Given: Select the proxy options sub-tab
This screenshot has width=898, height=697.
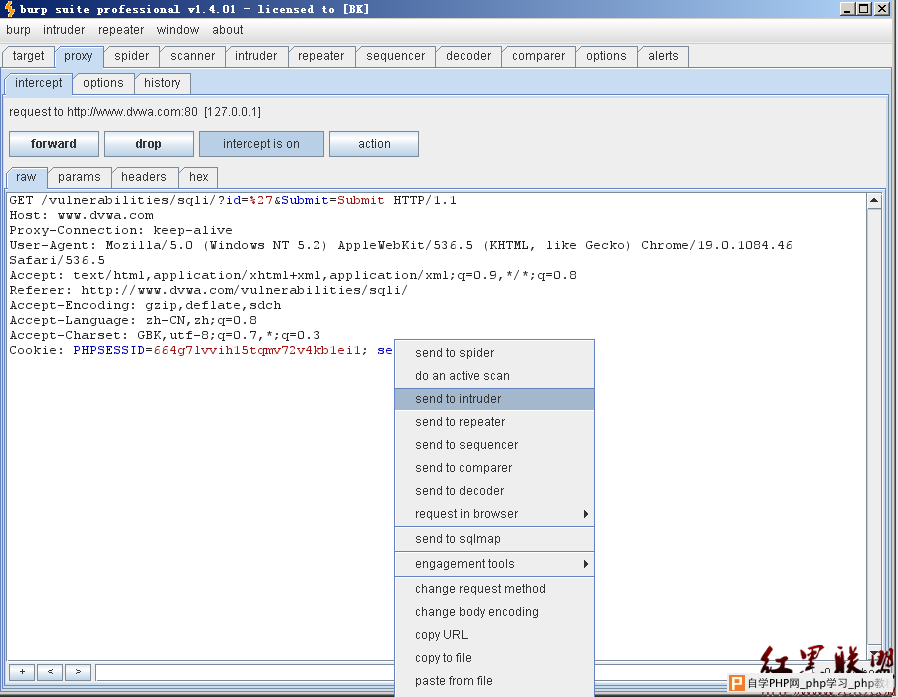Looking at the screenshot, I should tap(103, 83).
